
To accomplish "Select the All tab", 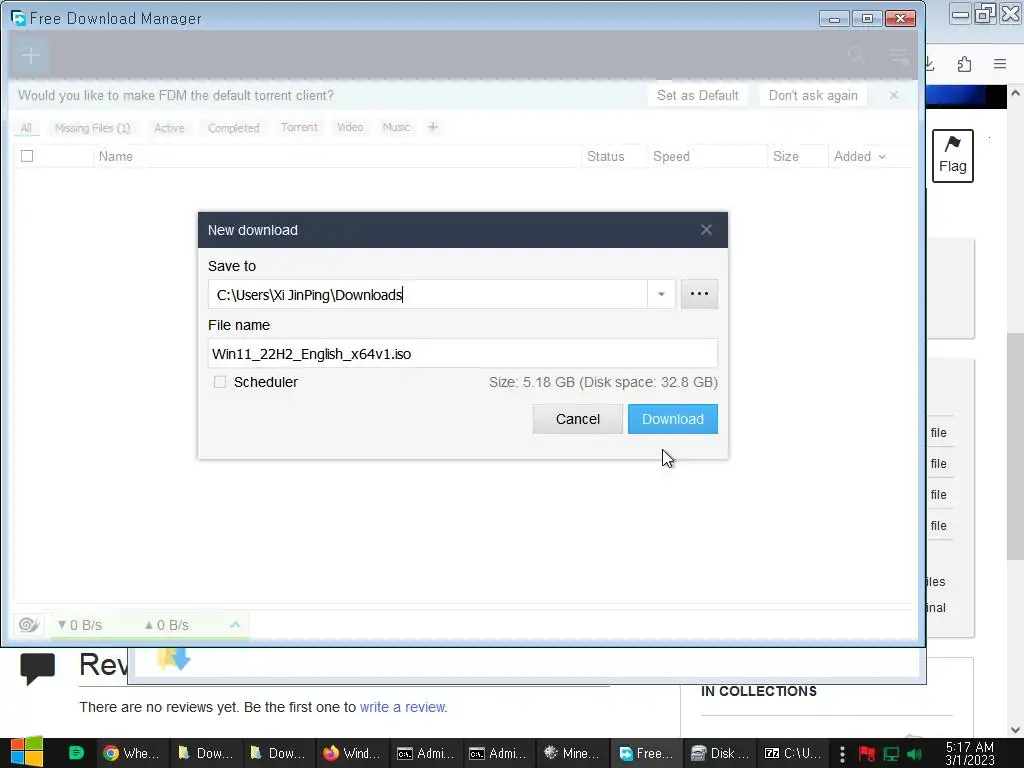I will click(x=26, y=128).
